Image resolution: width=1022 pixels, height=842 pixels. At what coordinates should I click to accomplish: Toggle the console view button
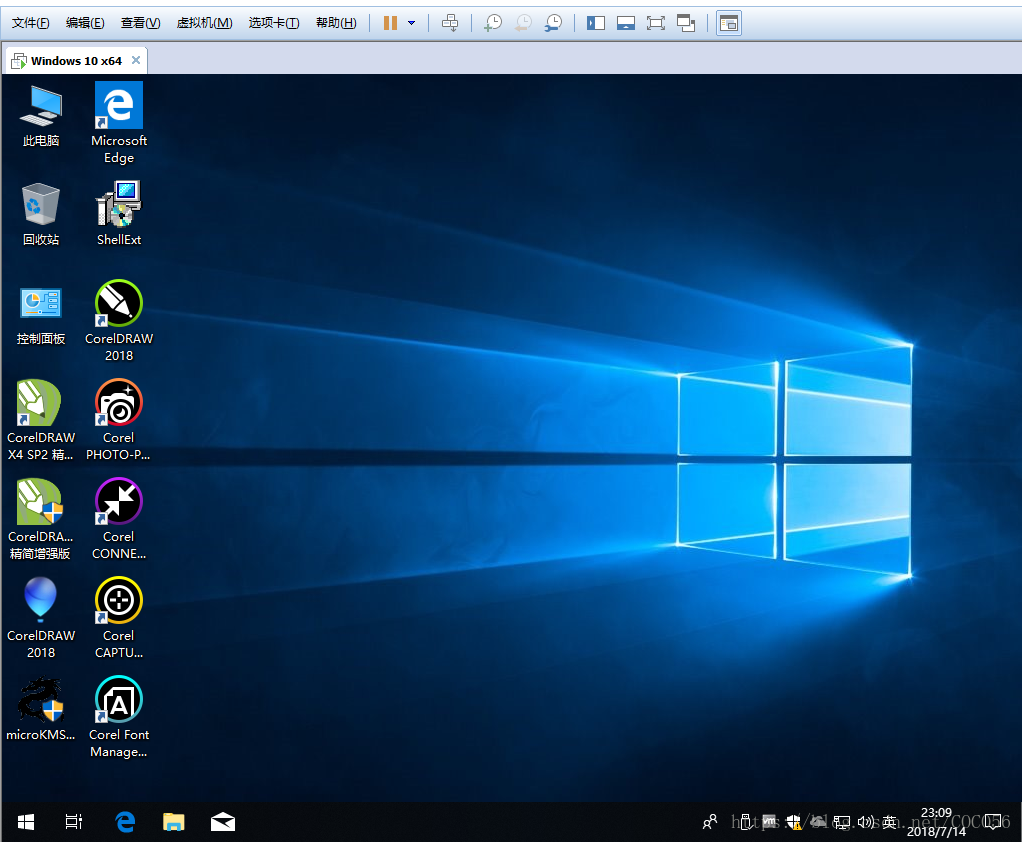coord(729,23)
